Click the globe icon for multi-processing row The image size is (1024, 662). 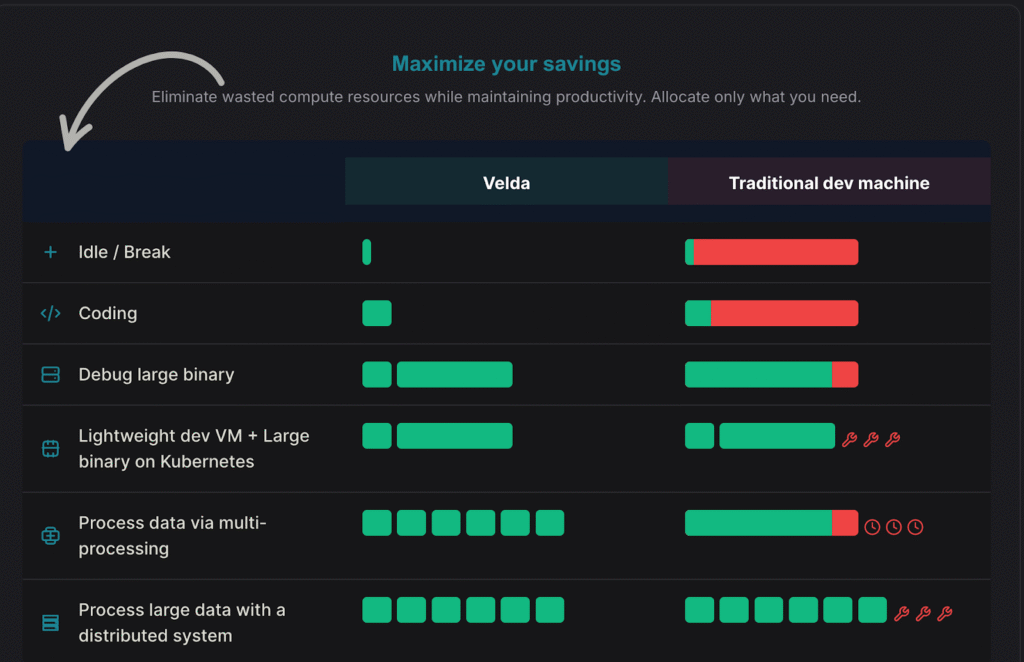[x=50, y=536]
